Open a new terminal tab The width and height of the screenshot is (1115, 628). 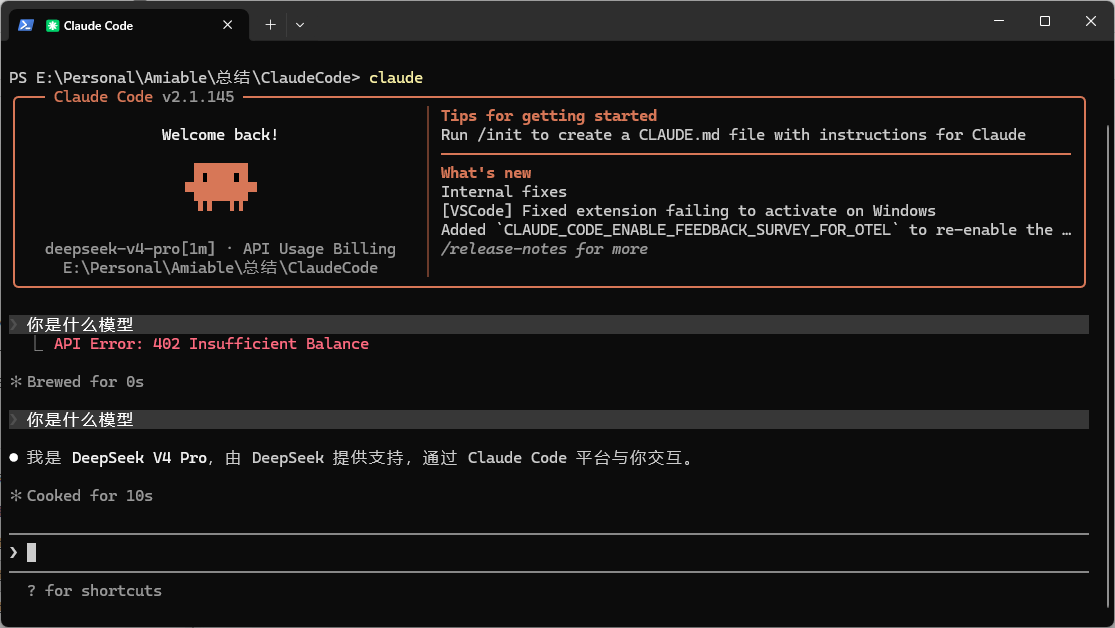(x=270, y=25)
